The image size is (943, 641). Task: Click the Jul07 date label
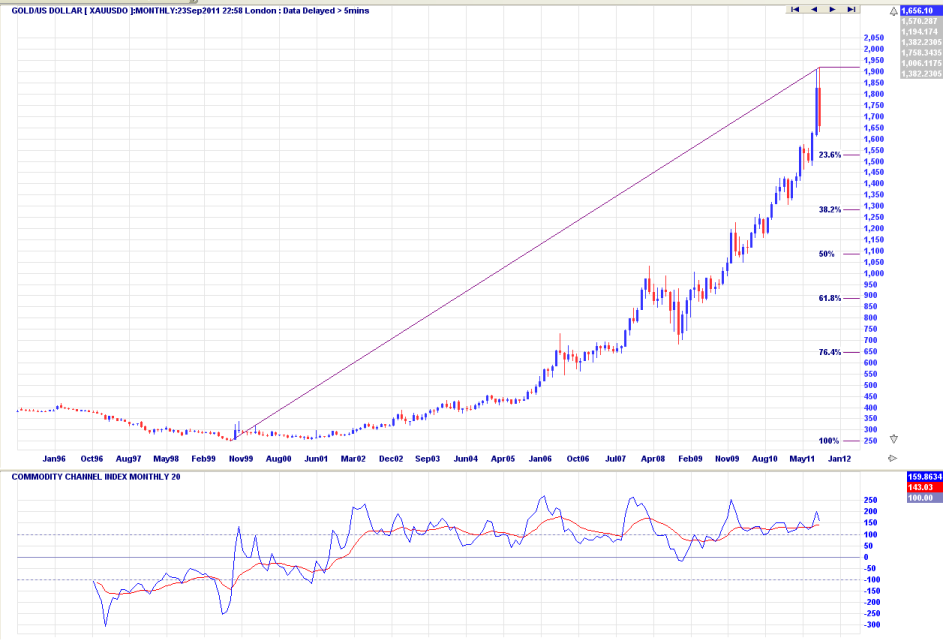(615, 459)
